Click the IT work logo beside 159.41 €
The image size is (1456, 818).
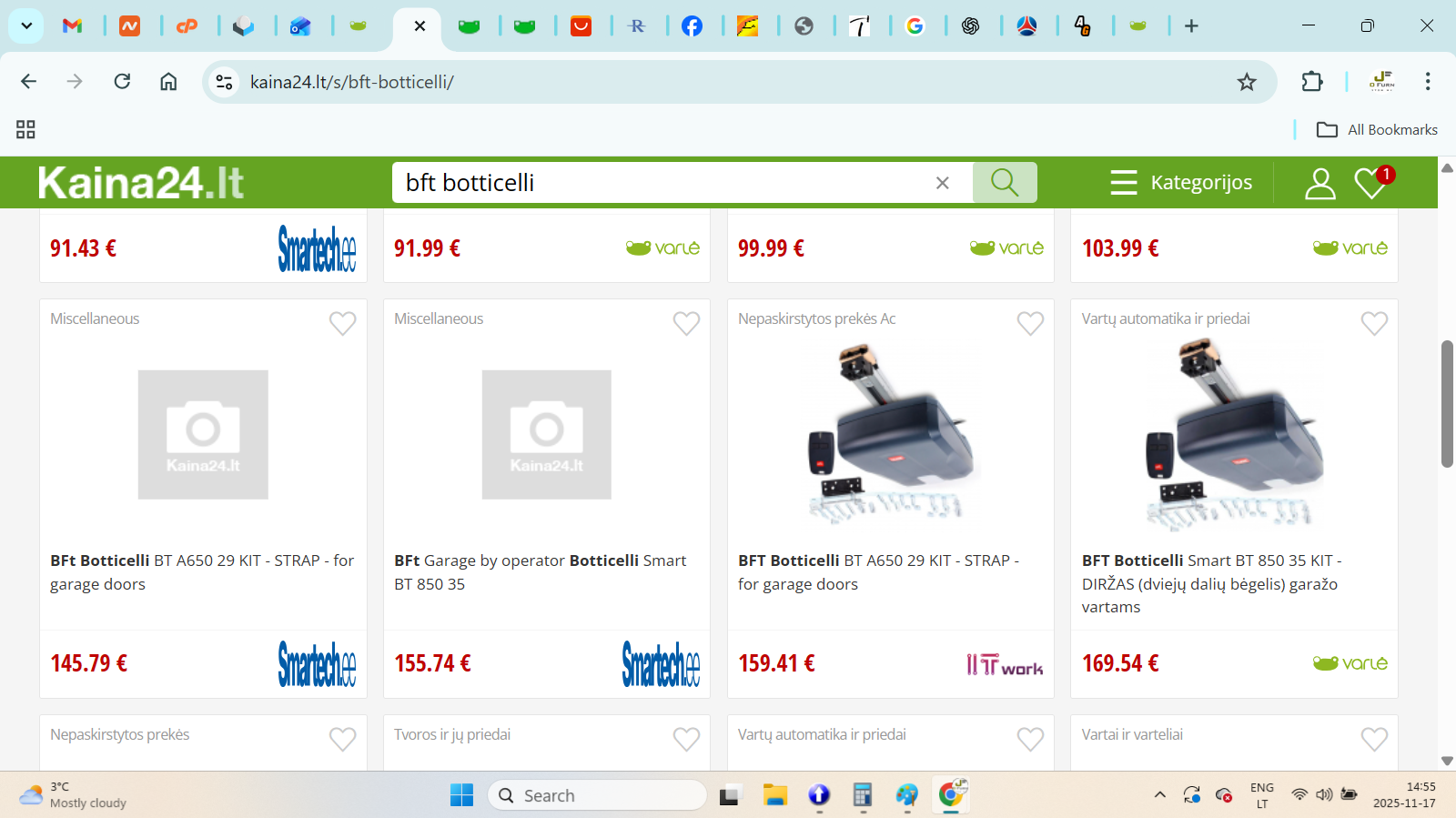(x=1005, y=665)
